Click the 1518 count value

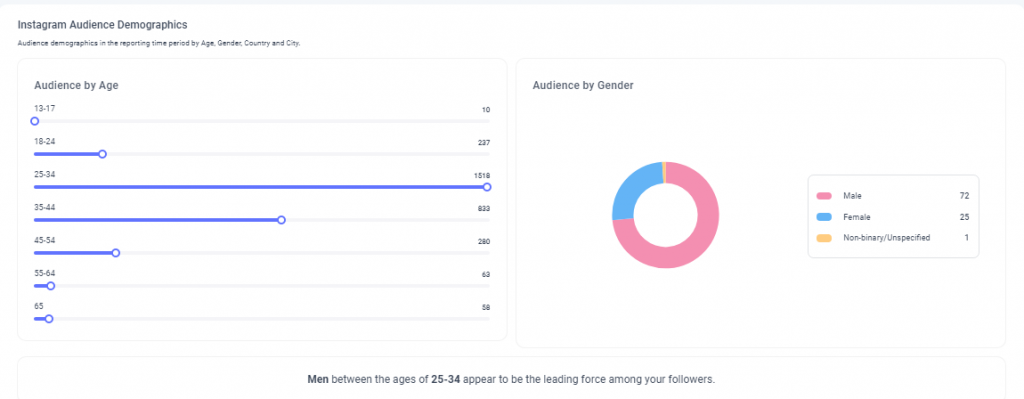pyautogui.click(x=482, y=176)
